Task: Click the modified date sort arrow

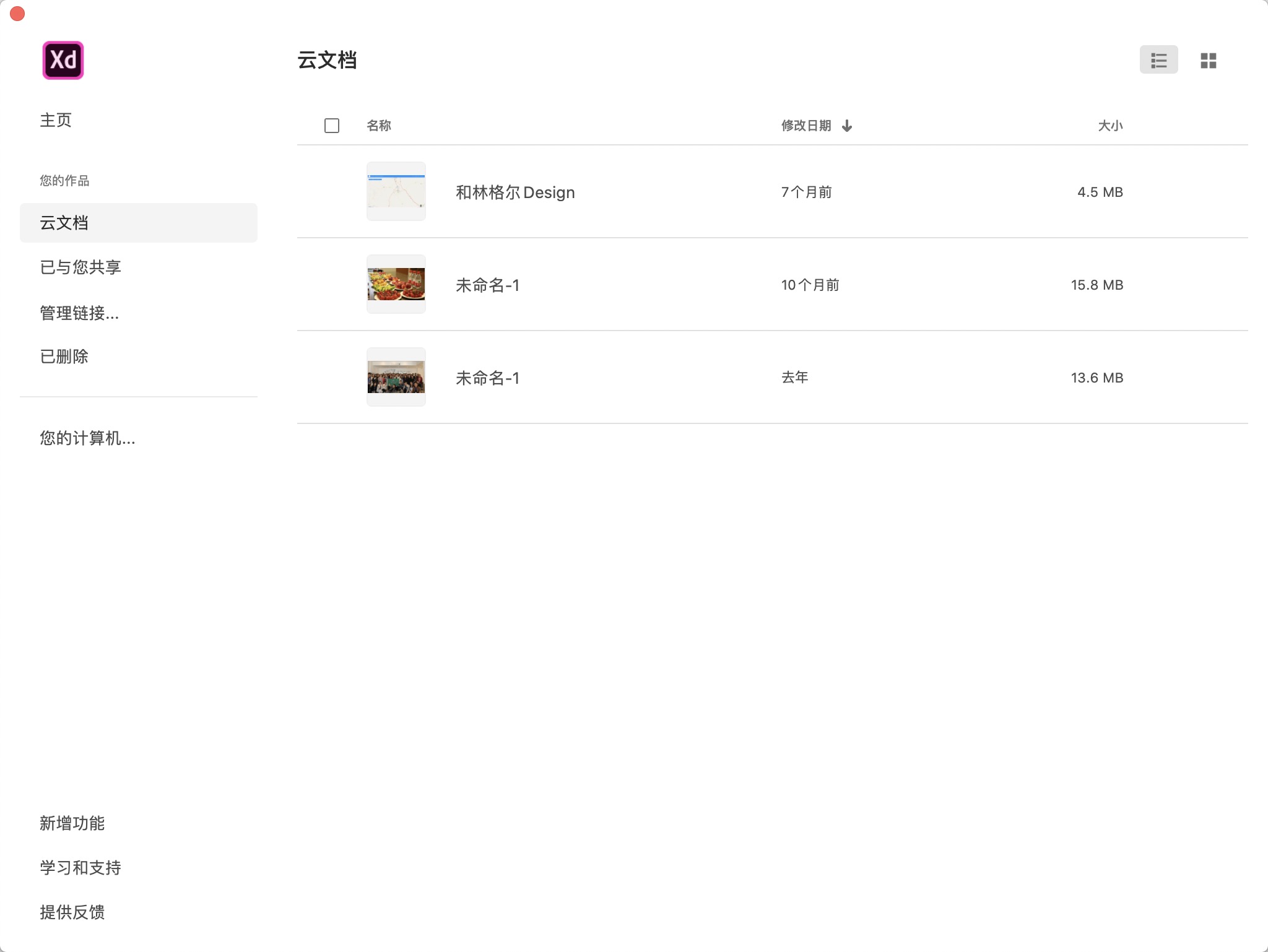Action: click(847, 126)
